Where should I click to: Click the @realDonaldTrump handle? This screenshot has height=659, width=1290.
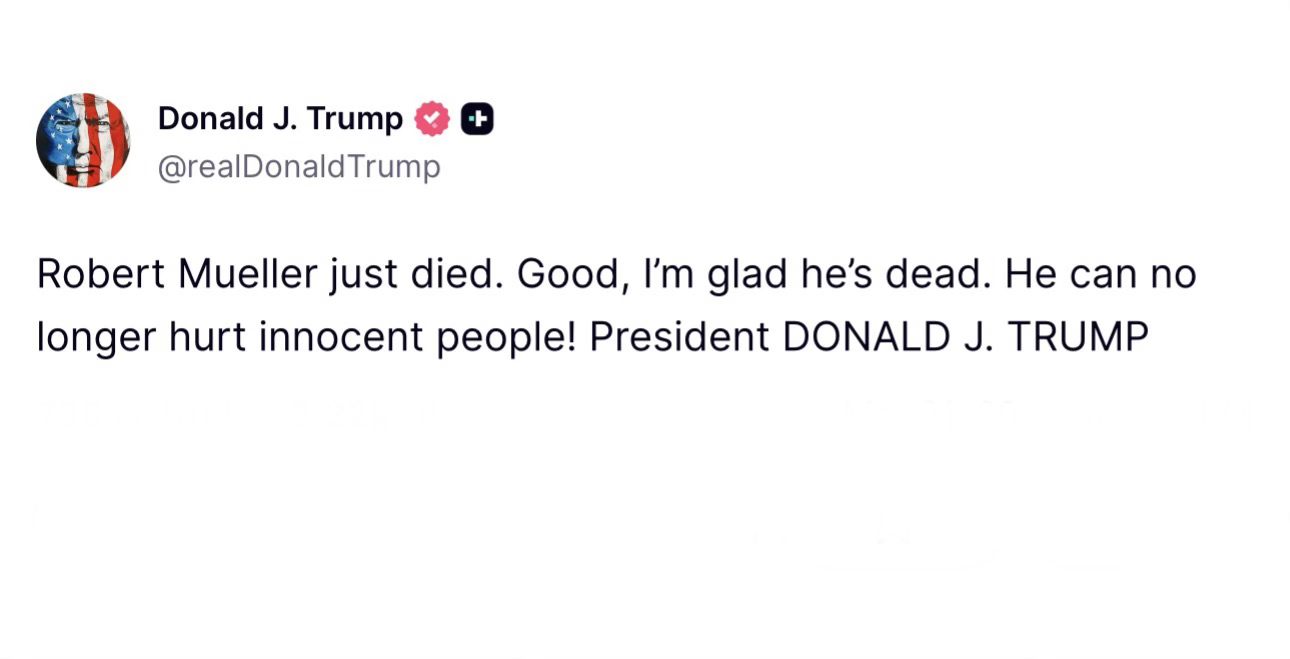299,166
